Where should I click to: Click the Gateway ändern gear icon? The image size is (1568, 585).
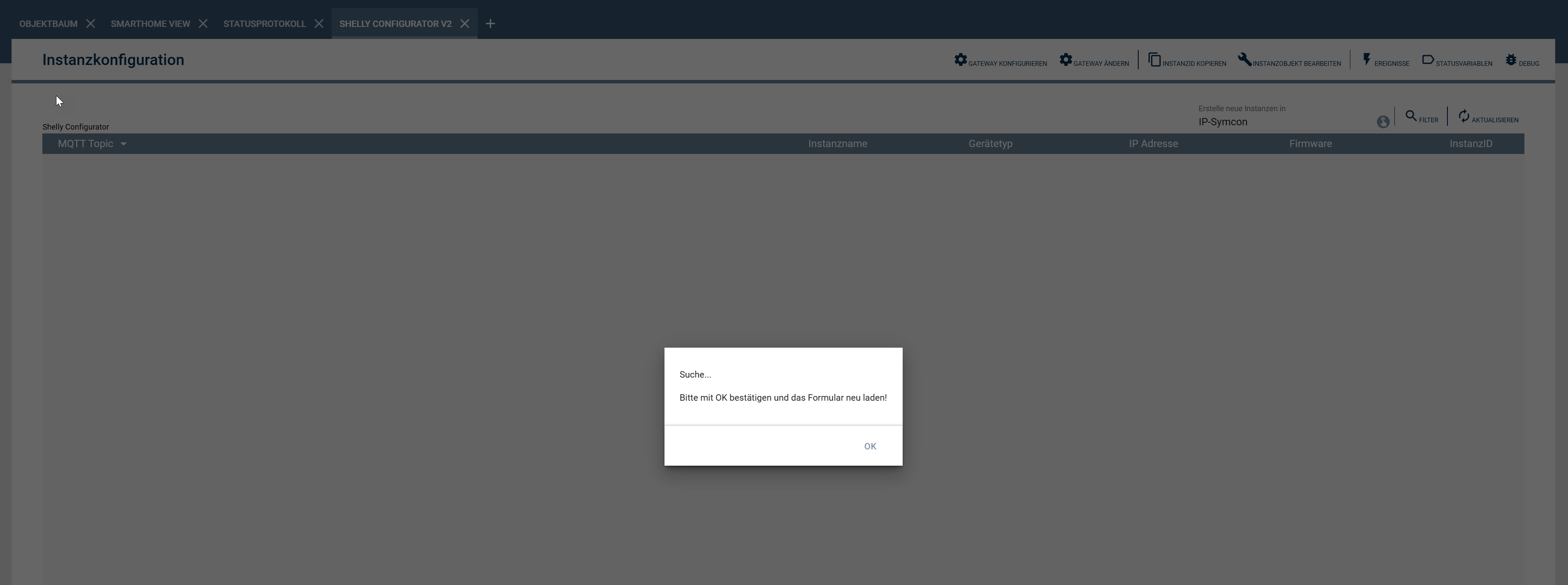point(1065,60)
